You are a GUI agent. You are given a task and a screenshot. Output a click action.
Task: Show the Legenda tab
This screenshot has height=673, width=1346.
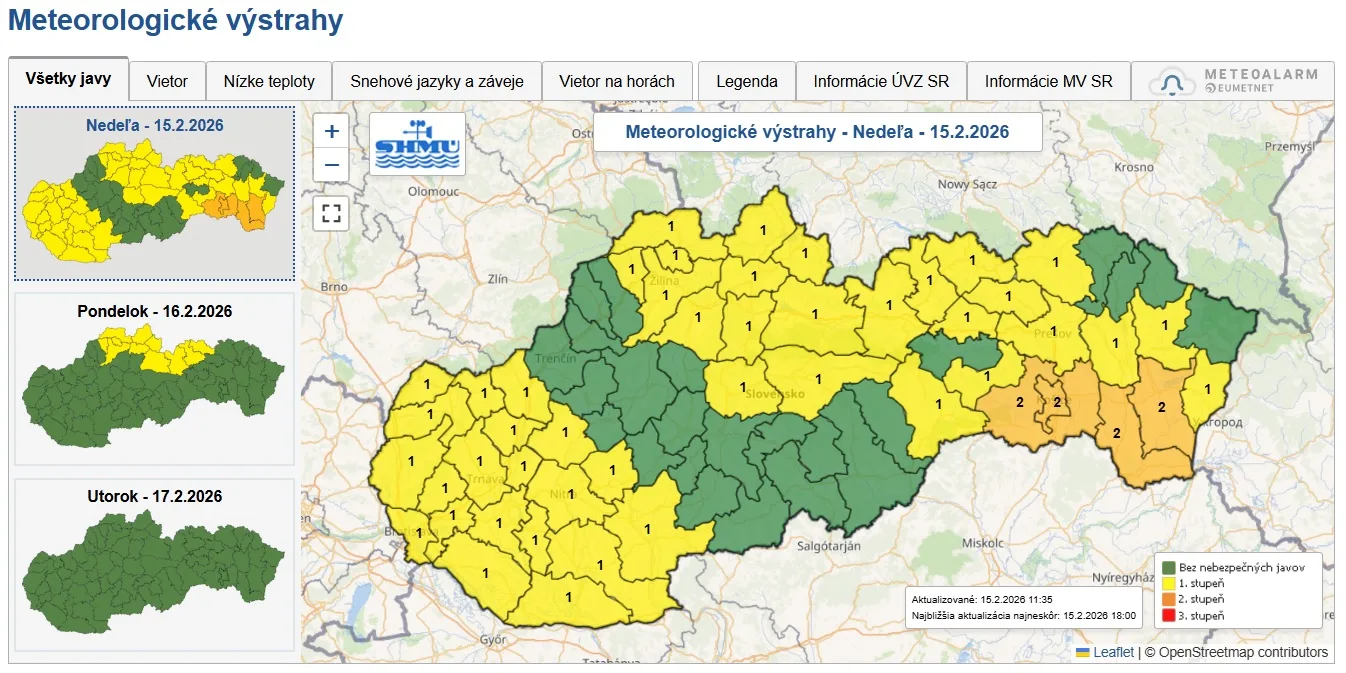pos(746,82)
